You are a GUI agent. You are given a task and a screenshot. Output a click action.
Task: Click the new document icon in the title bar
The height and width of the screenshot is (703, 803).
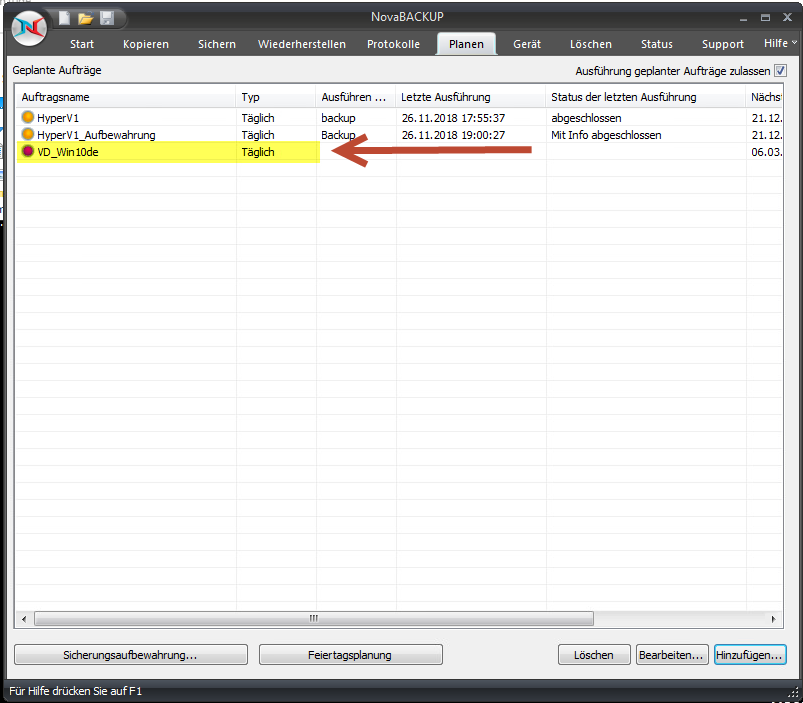(65, 18)
